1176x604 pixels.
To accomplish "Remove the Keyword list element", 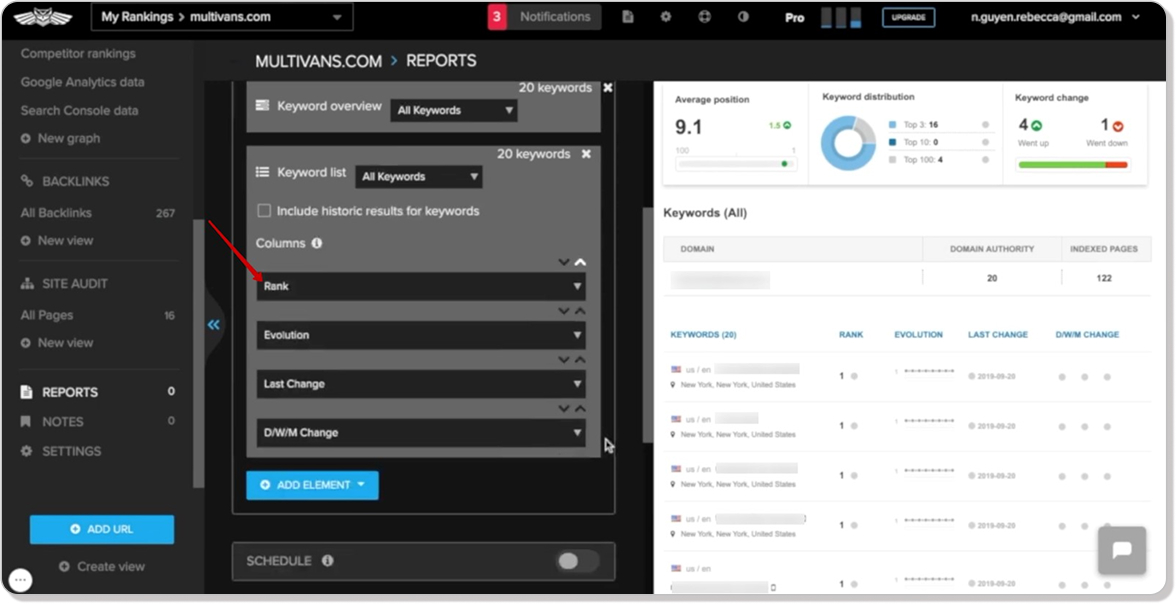I will point(586,154).
